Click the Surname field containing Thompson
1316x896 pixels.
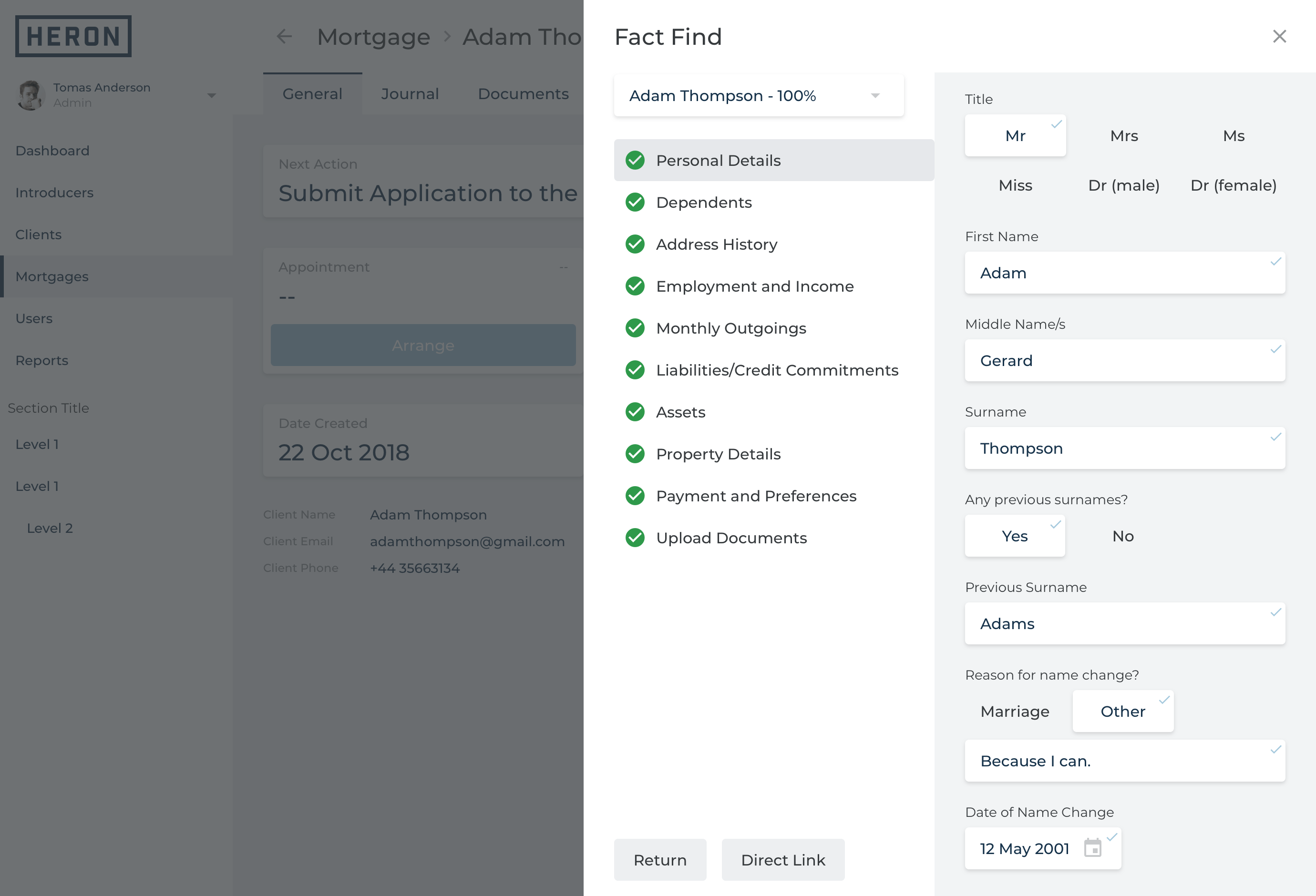(1125, 448)
